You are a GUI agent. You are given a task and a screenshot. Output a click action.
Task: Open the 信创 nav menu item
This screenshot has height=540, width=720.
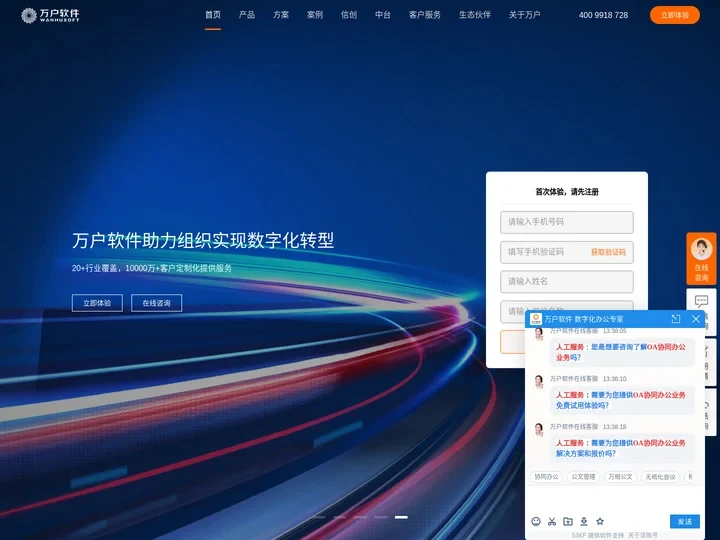pyautogui.click(x=349, y=15)
